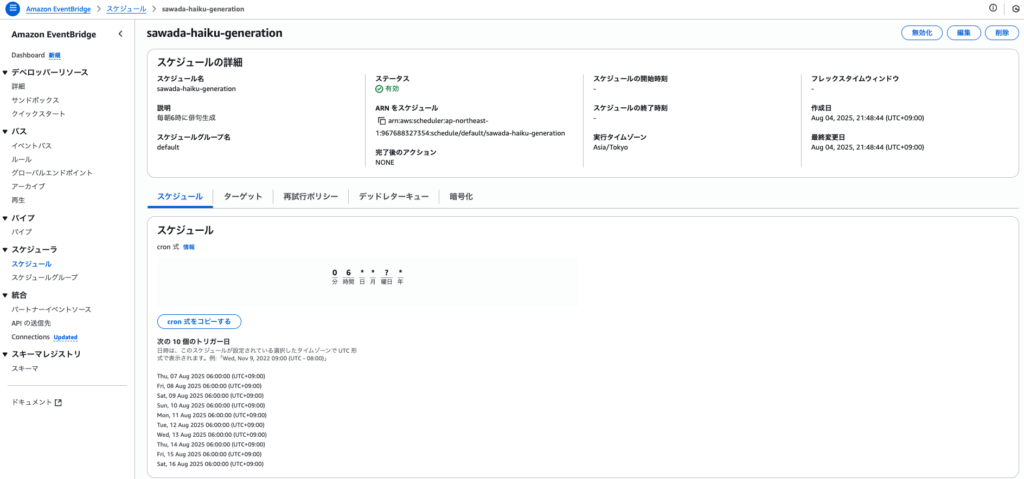
Task: Click the 完了後のアクション value NONE
Action: click(385, 163)
